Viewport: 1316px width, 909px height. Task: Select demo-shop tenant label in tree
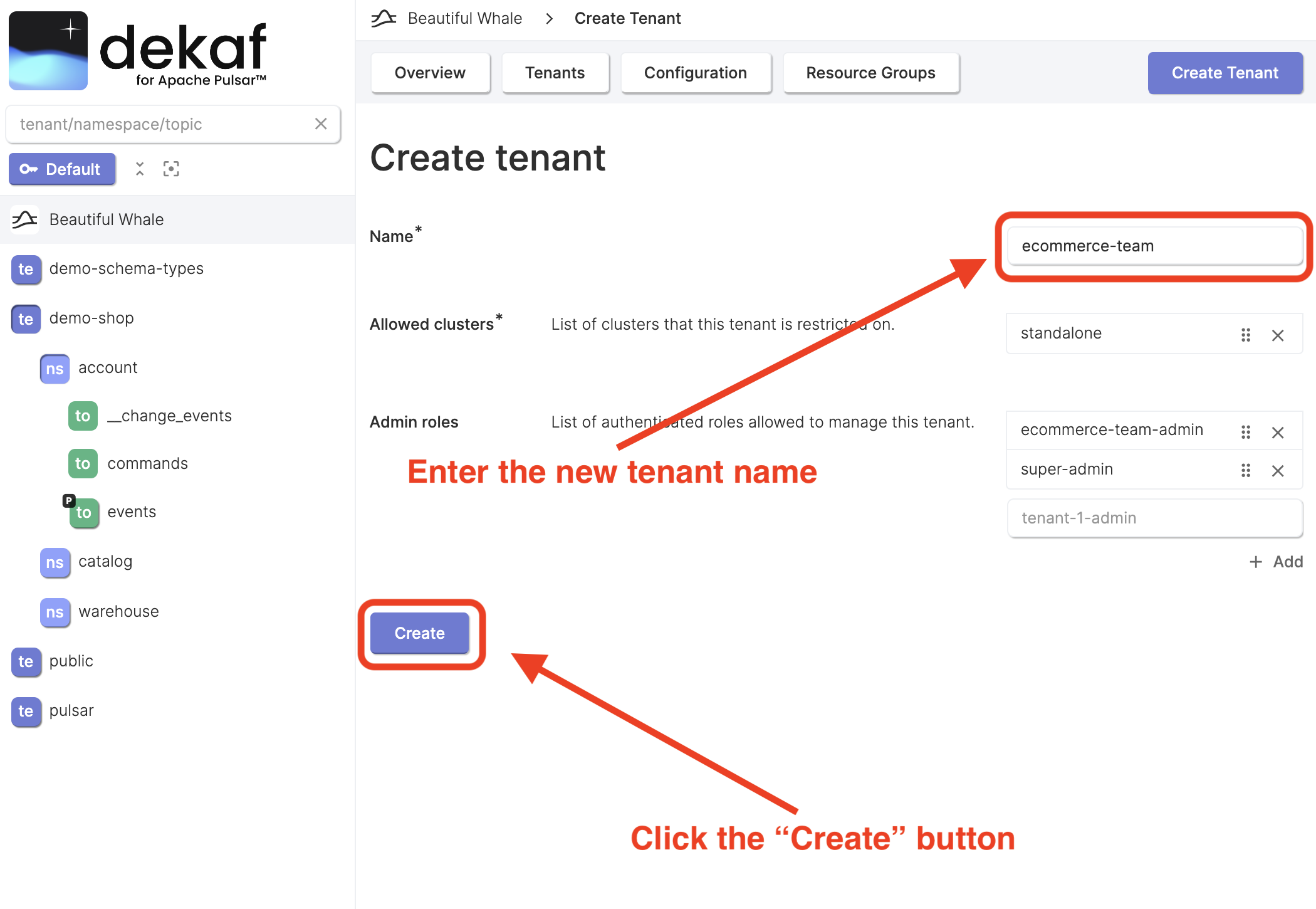coord(91,318)
